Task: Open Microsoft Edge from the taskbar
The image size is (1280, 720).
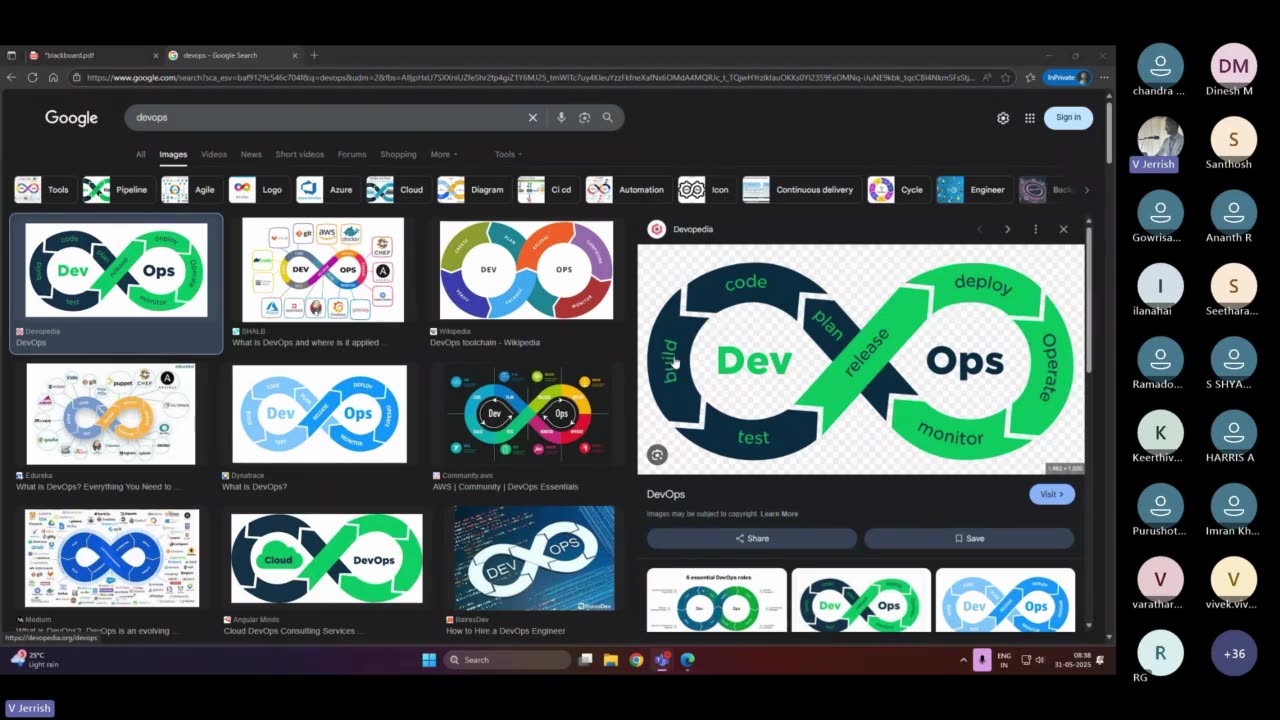Action: tap(688, 660)
